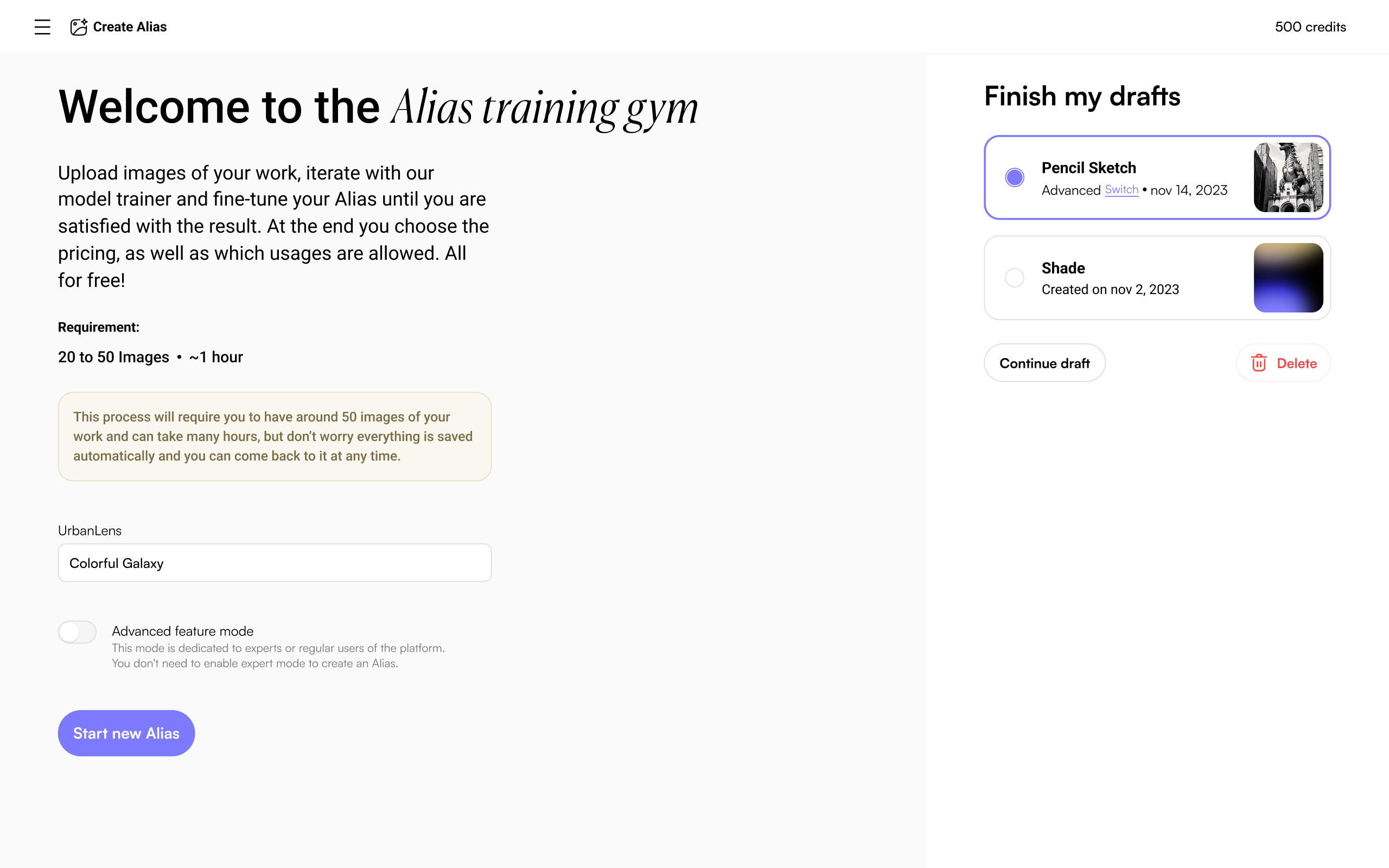Select the Shade draft card title
Image resolution: width=1389 pixels, height=868 pixels.
coord(1063,268)
